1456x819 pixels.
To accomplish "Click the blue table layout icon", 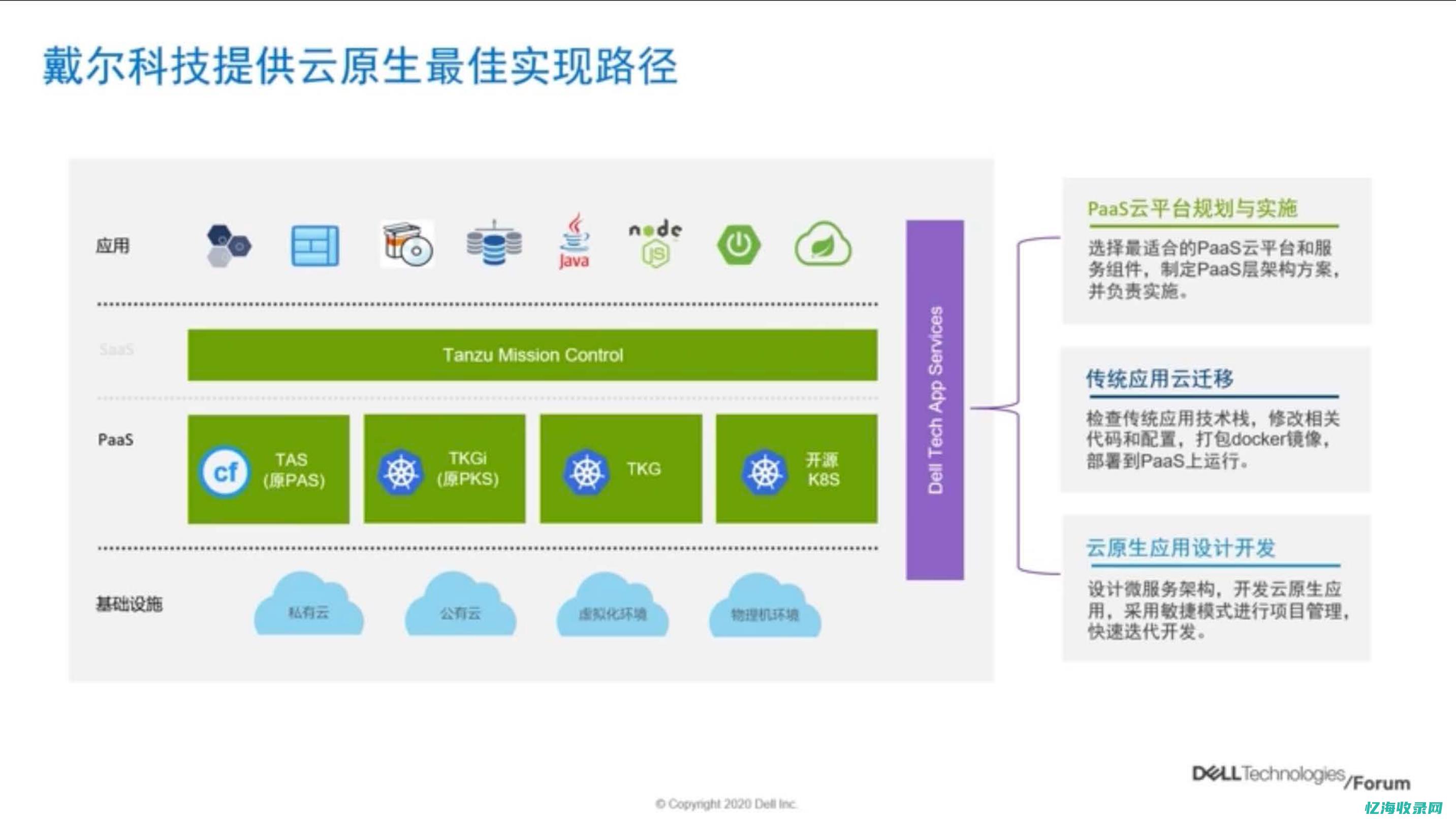I will tap(315, 245).
